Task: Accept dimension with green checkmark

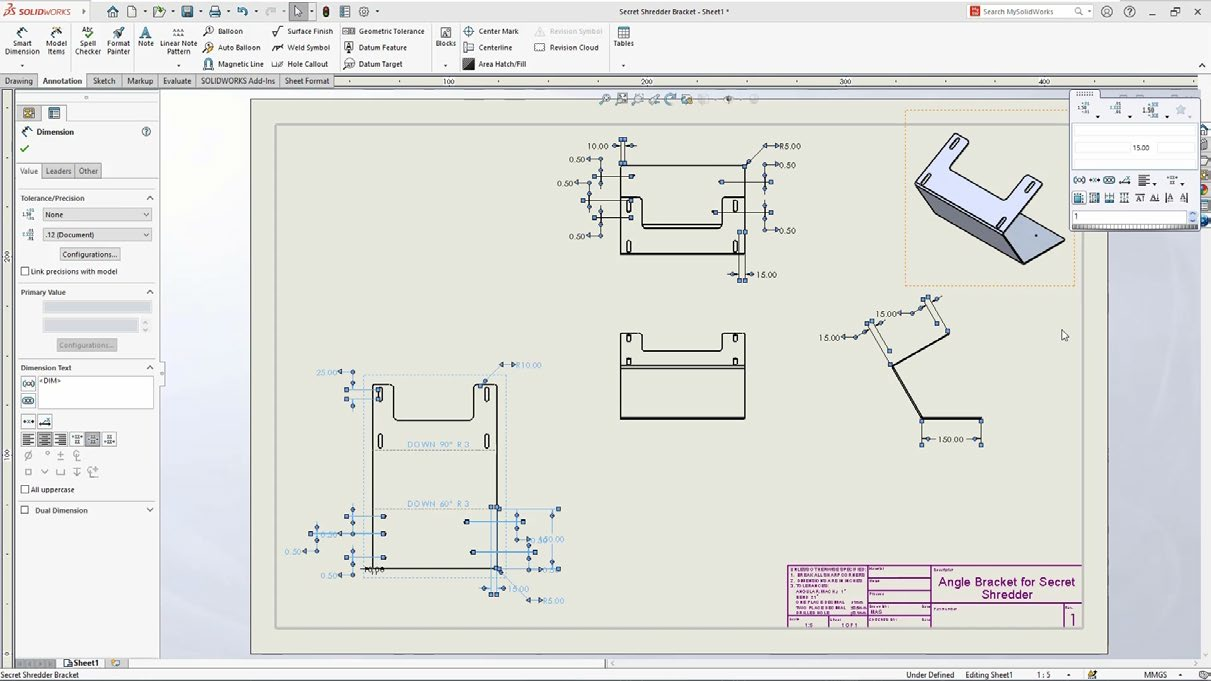Action: pyautogui.click(x=25, y=149)
